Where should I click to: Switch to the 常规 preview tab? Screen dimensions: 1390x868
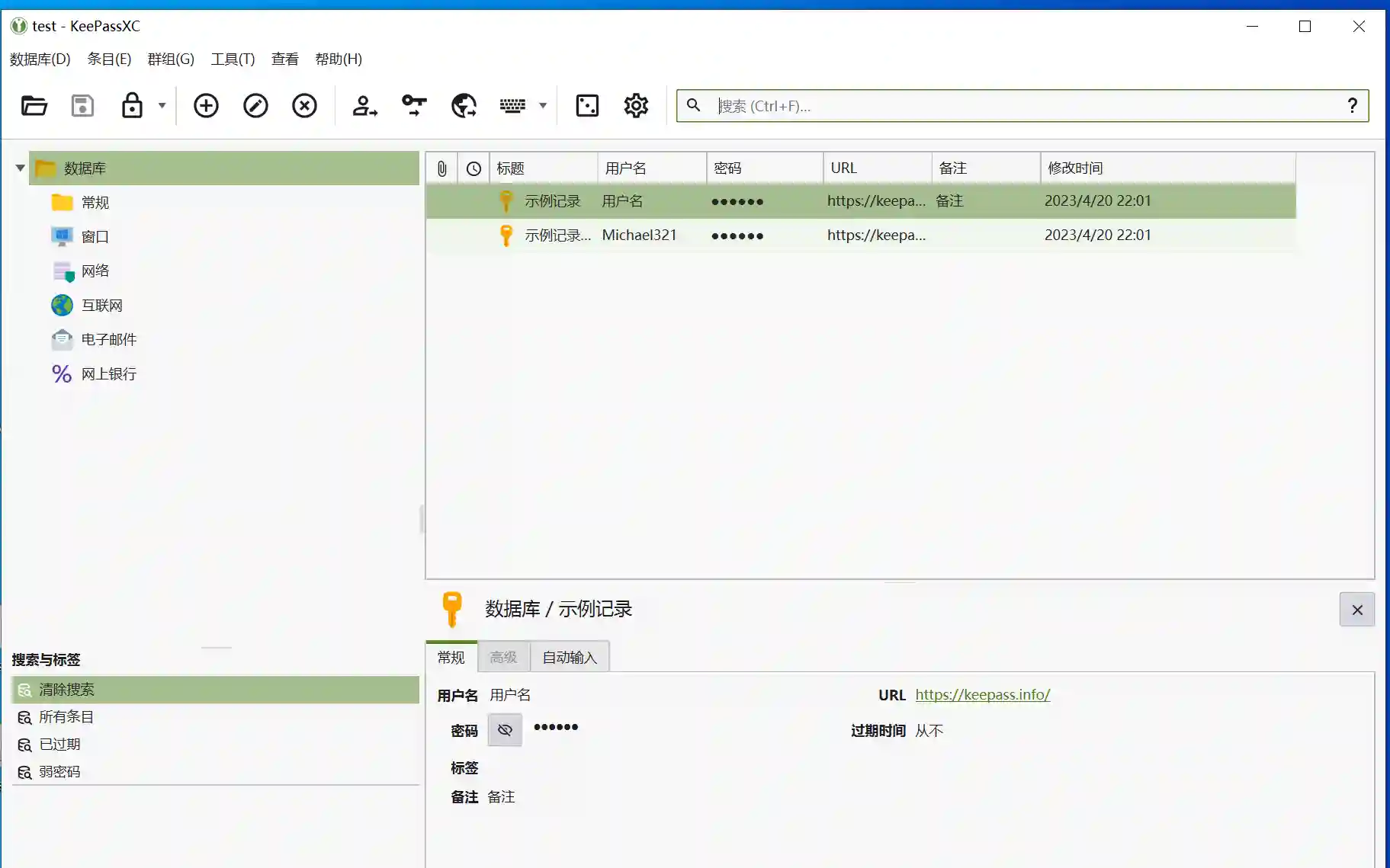point(451,657)
